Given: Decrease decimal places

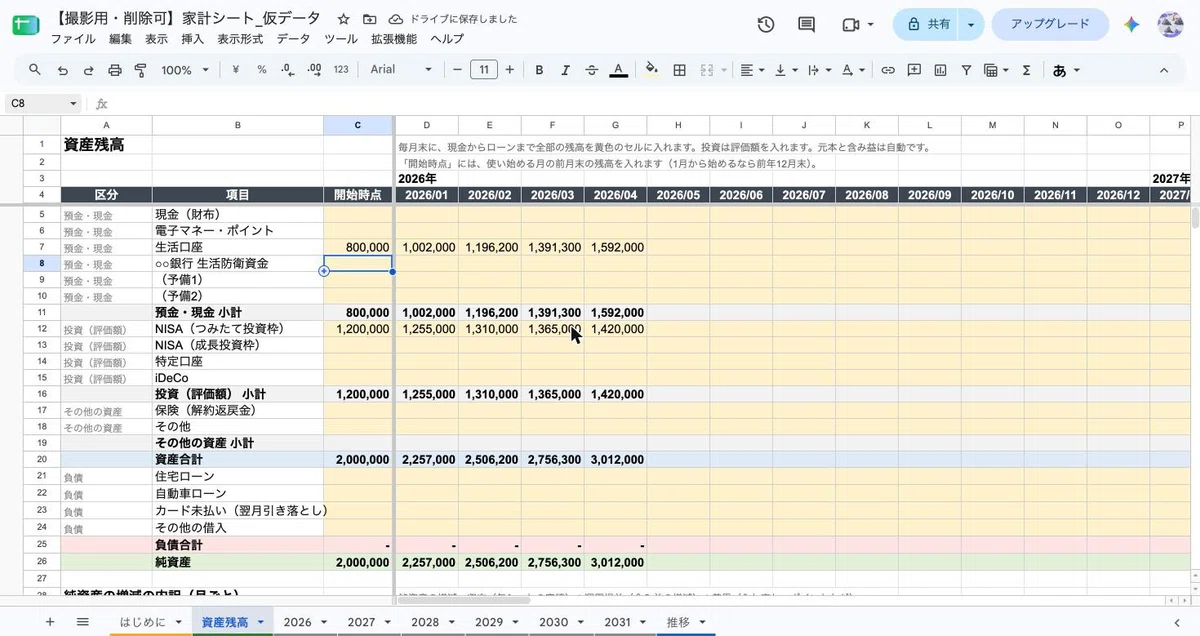Looking at the screenshot, I should [x=288, y=70].
